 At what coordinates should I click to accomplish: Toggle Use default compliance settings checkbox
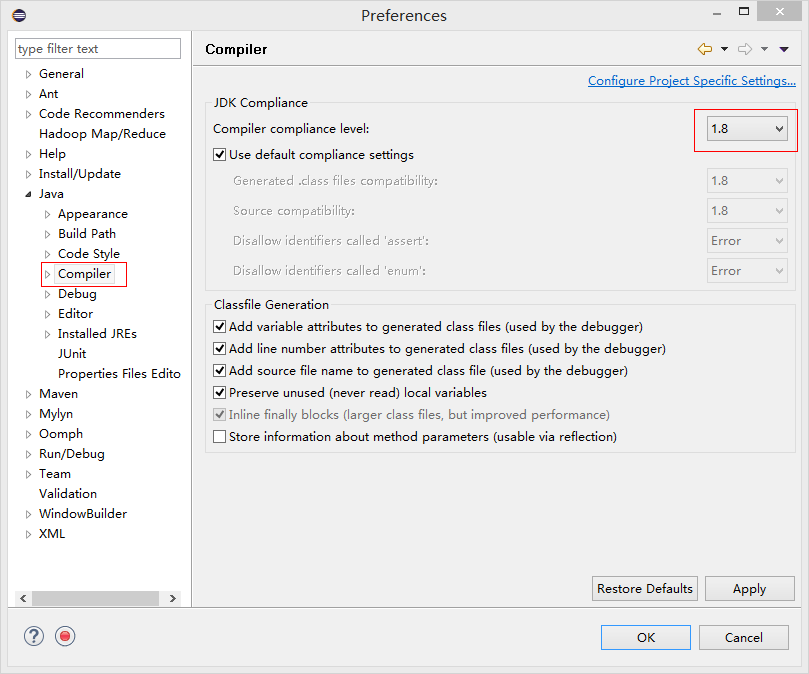click(219, 155)
